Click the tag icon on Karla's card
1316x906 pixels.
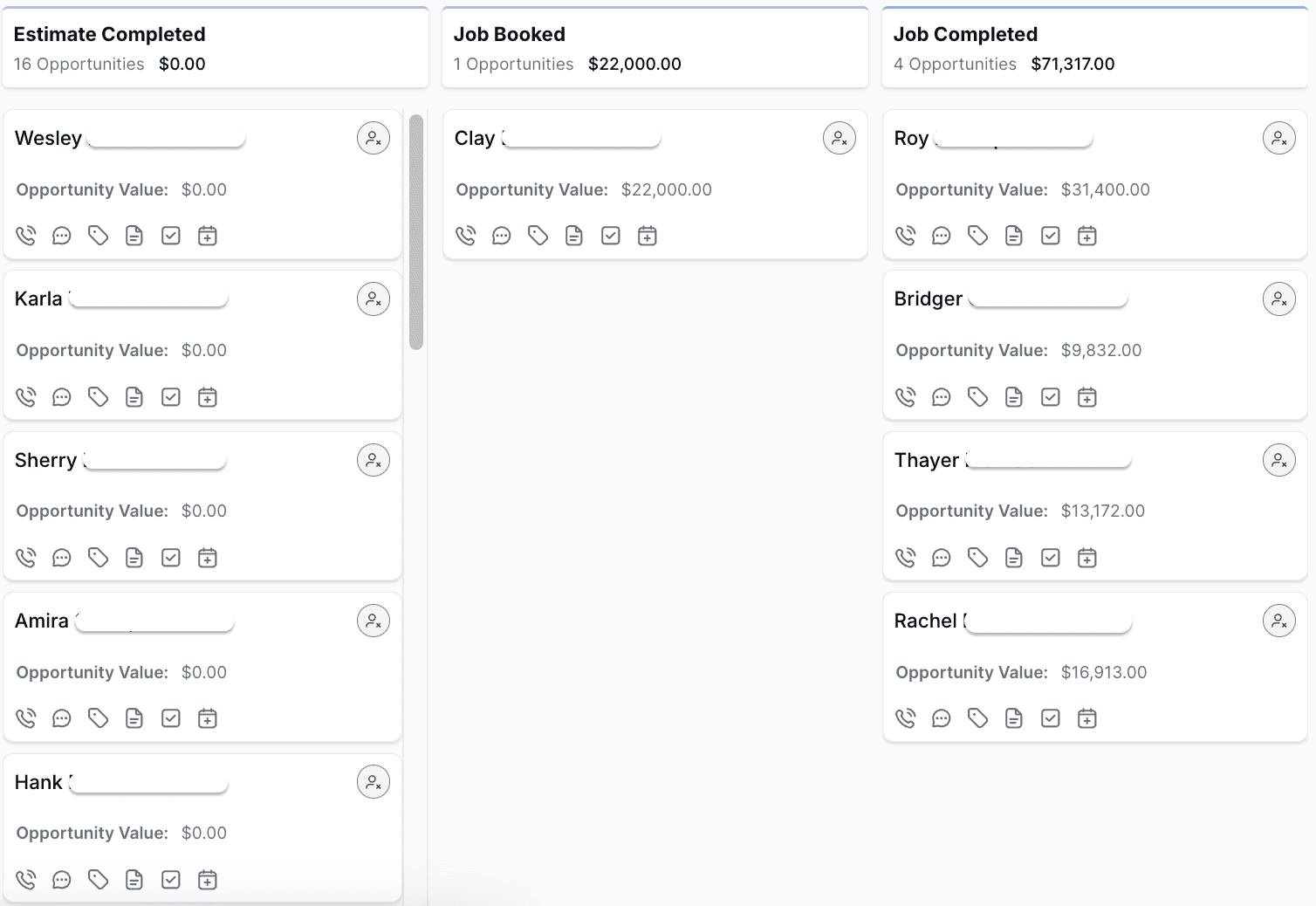click(x=98, y=397)
